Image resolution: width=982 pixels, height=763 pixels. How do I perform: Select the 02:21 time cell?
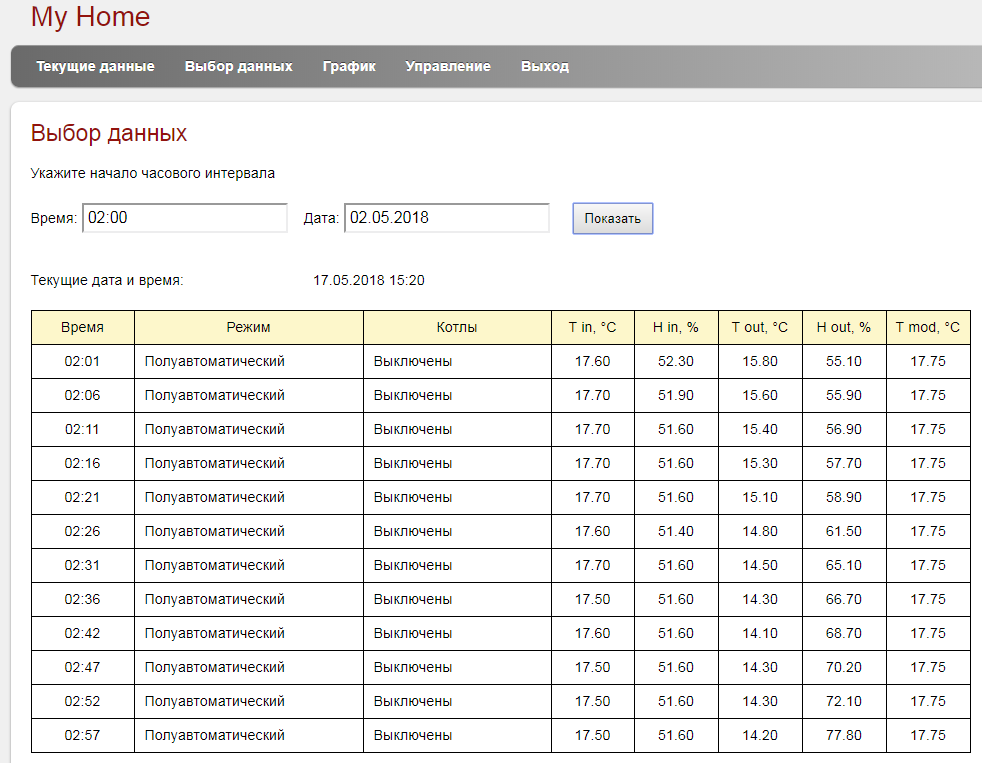[82, 497]
